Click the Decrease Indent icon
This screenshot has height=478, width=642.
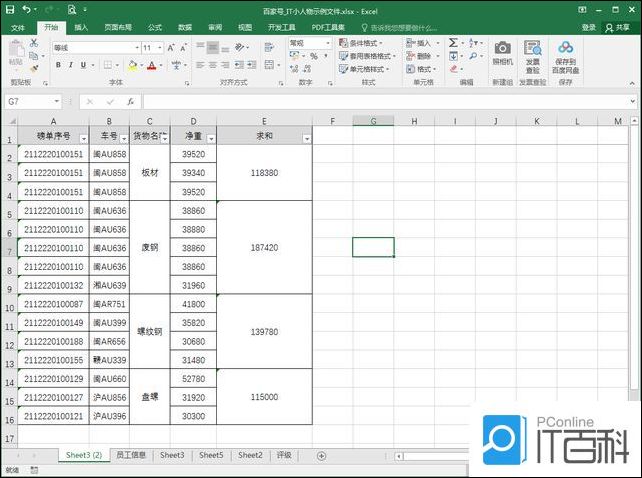coord(240,65)
